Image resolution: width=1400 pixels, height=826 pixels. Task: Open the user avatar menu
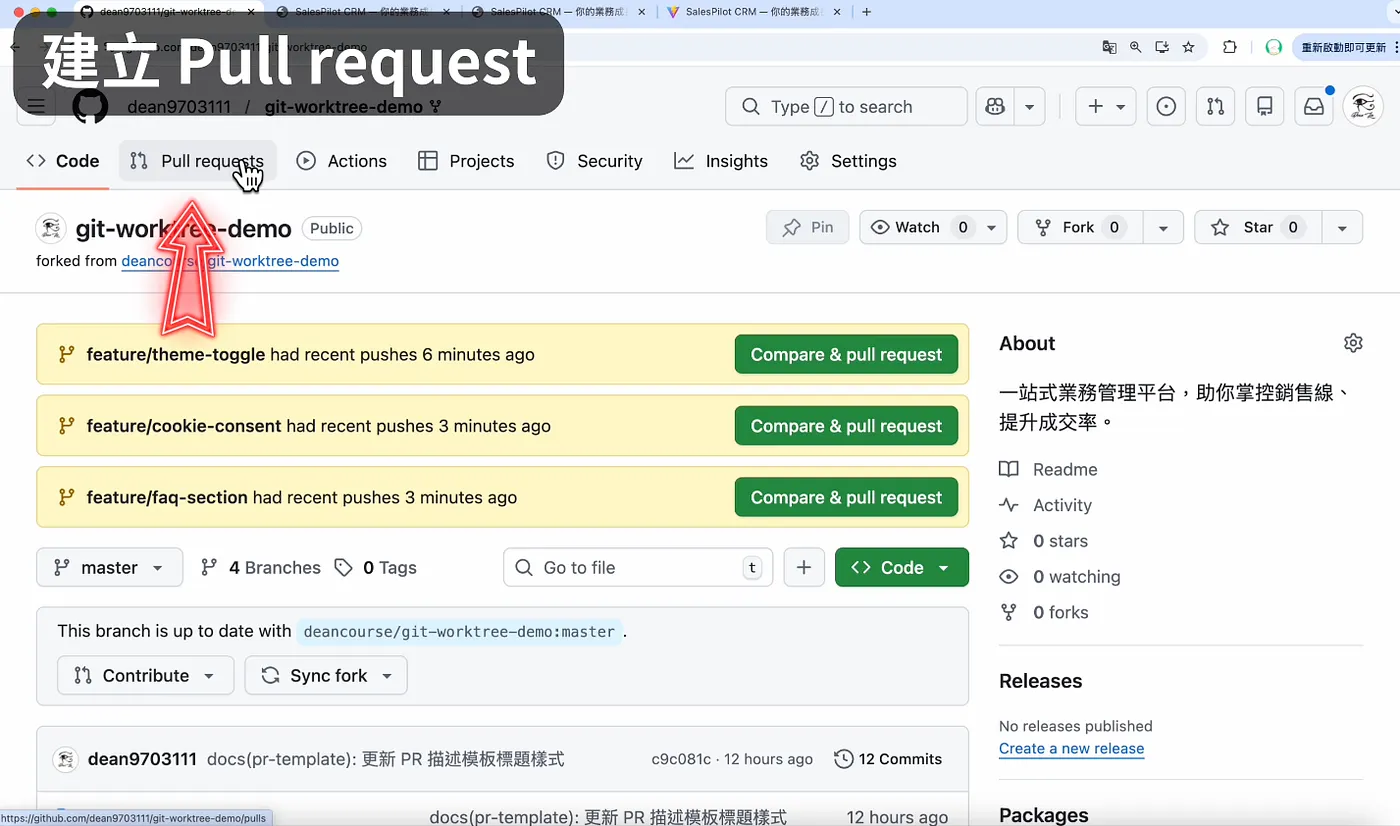1363,107
